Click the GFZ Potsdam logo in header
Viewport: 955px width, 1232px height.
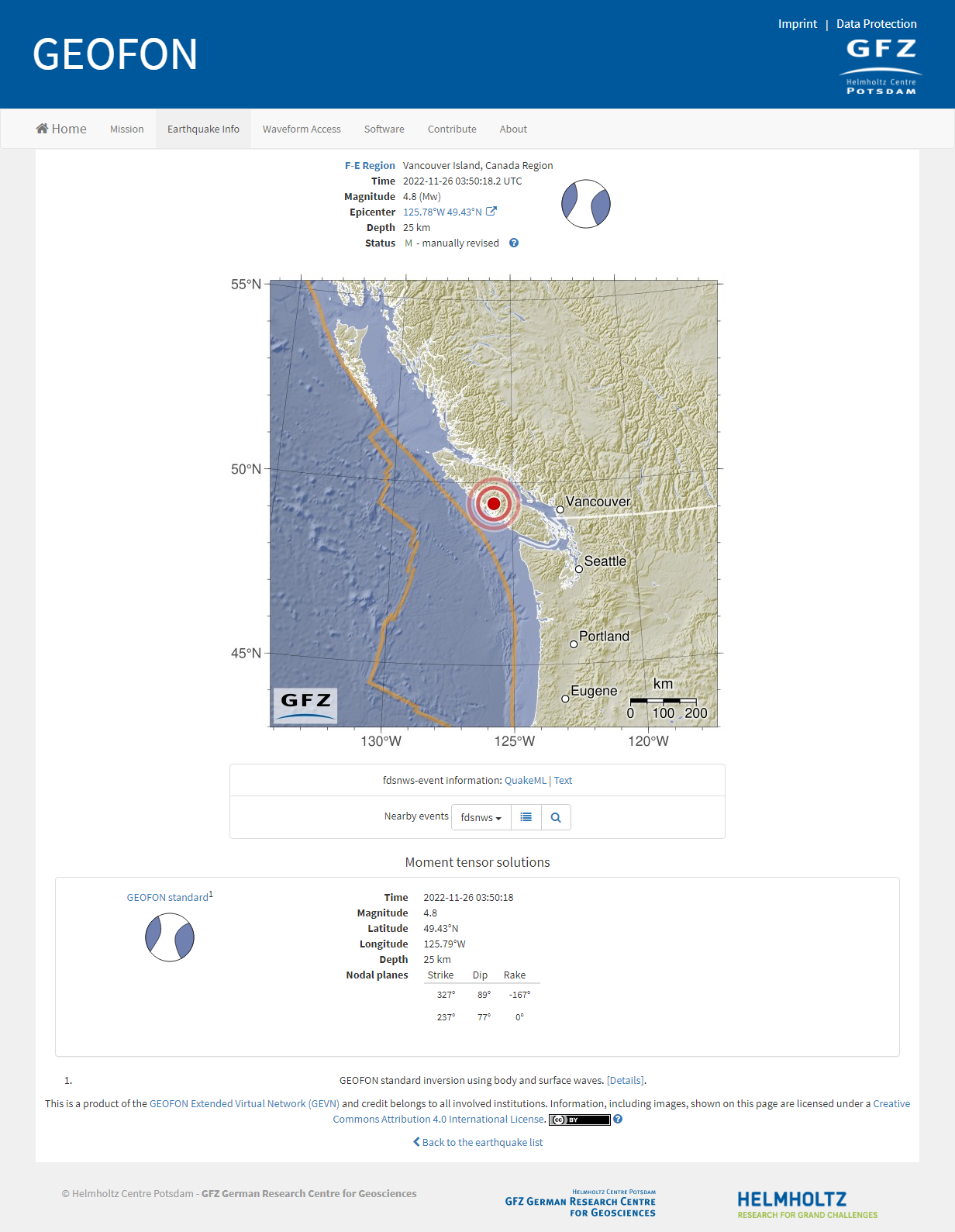[881, 68]
